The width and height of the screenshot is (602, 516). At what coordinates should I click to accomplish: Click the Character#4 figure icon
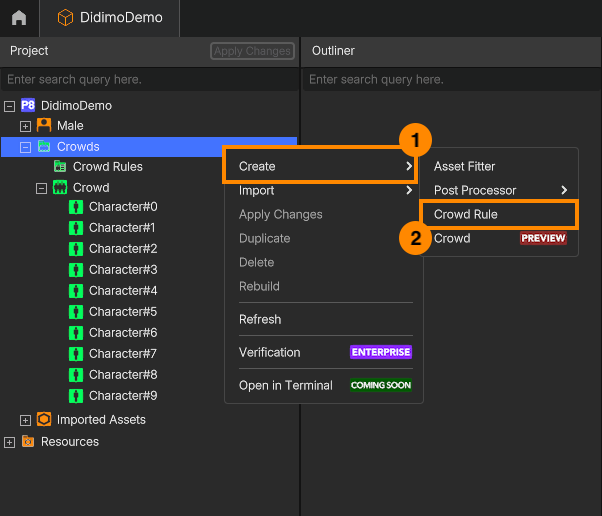(76, 291)
